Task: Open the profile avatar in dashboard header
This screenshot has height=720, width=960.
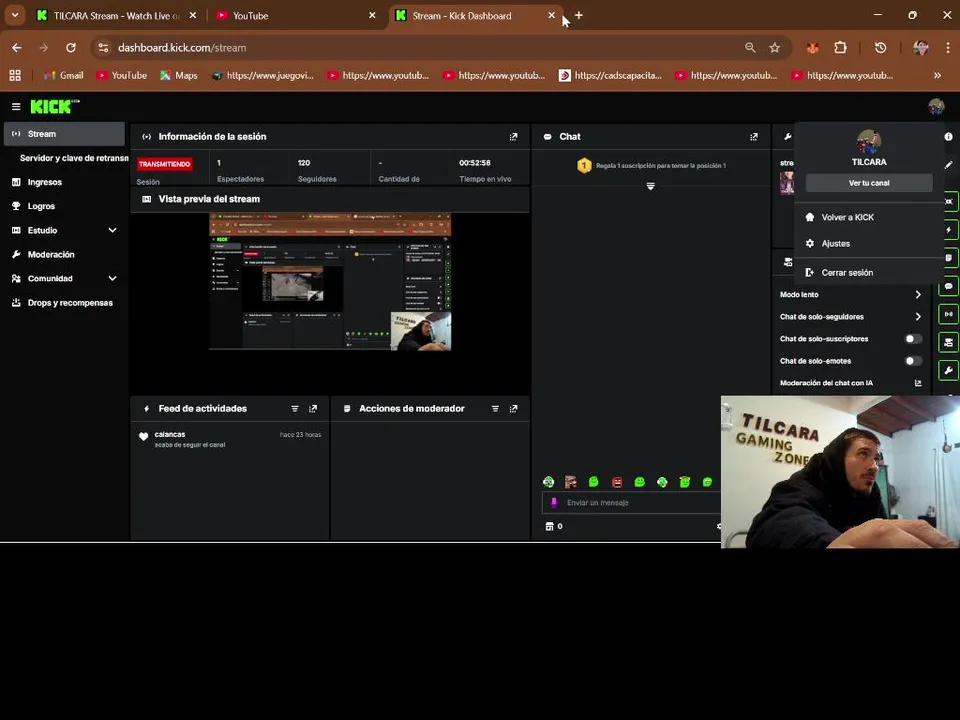Action: pyautogui.click(x=936, y=107)
